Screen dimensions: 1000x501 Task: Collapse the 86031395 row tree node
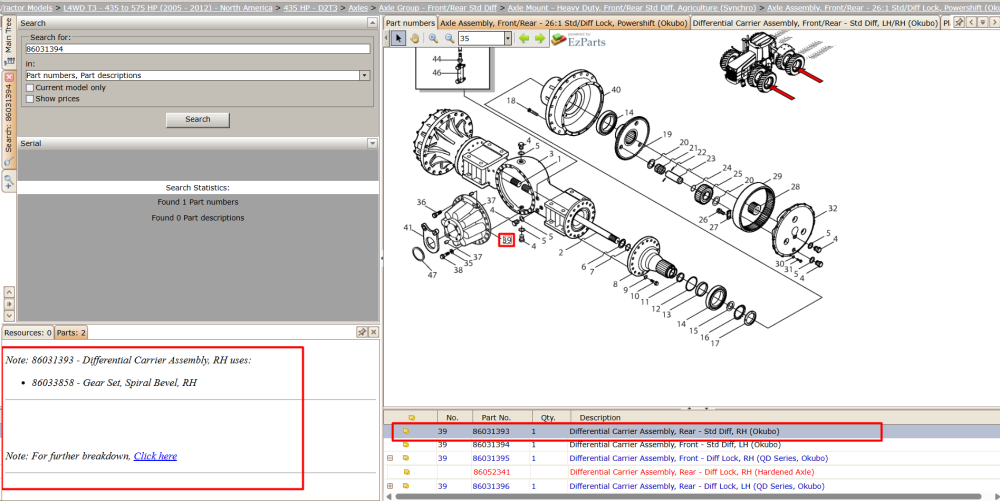click(x=390, y=458)
